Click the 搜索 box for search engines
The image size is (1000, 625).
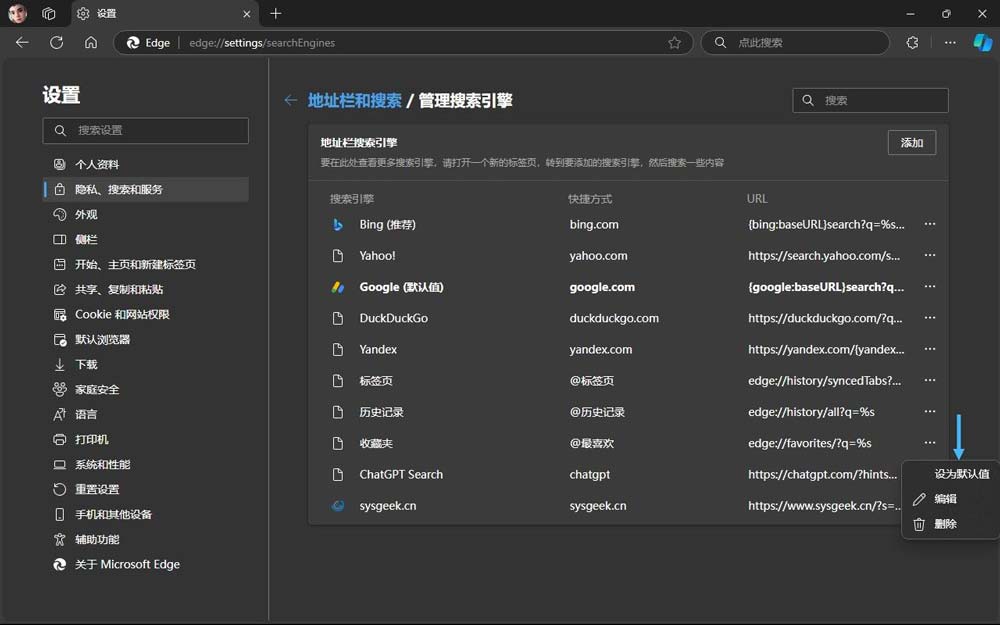pyautogui.click(x=870, y=100)
